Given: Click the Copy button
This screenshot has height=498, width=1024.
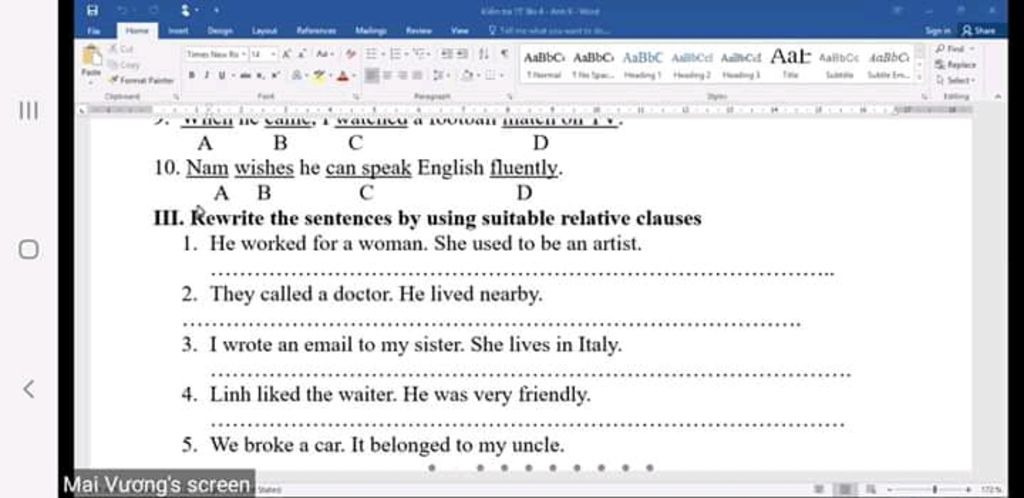Looking at the screenshot, I should coord(124,65).
